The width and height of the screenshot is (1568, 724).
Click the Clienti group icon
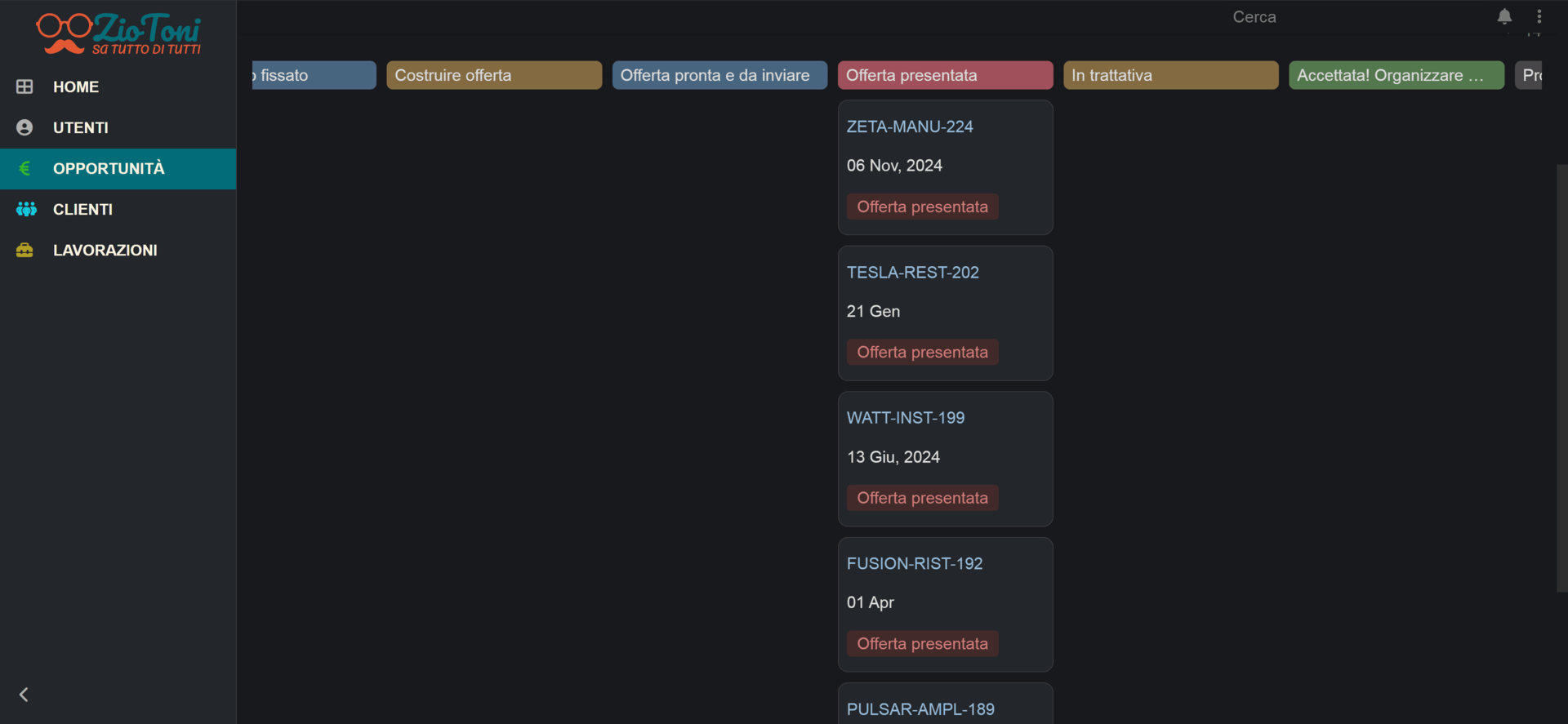tap(26, 209)
